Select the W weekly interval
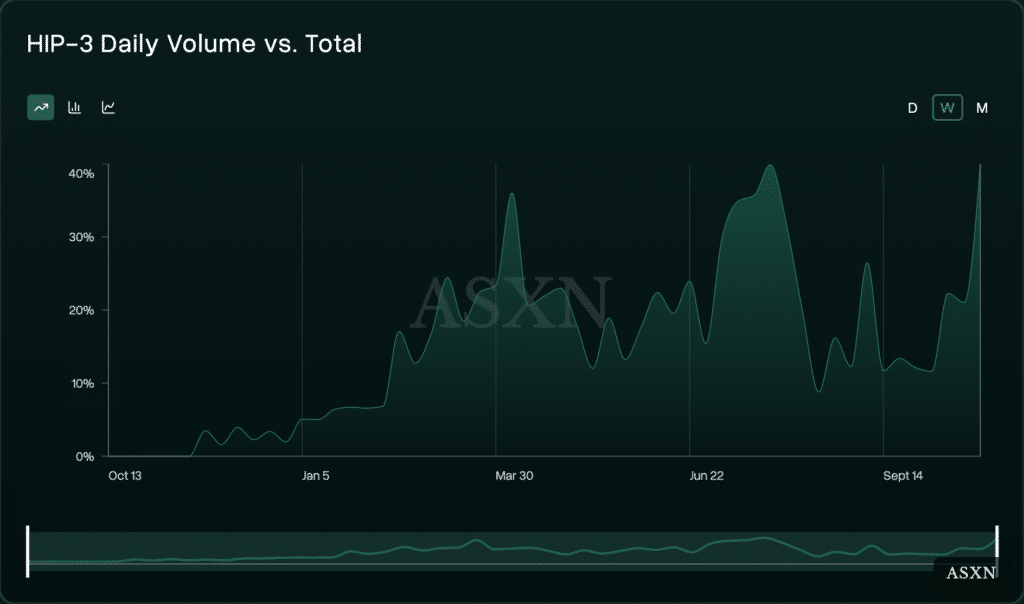The width and height of the screenshot is (1024, 604). pyautogui.click(x=948, y=108)
